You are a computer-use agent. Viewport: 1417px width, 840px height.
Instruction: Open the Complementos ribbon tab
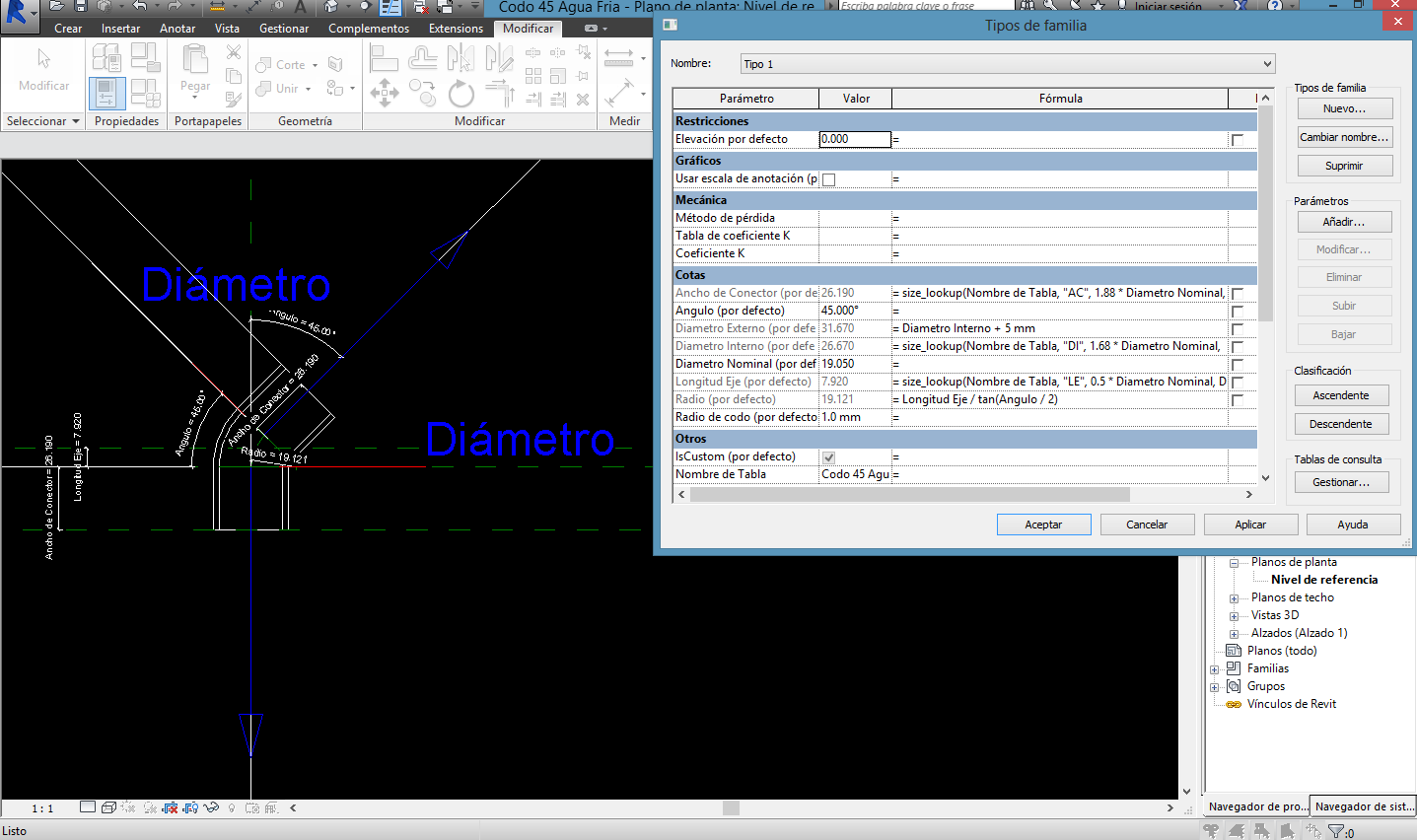point(369,29)
